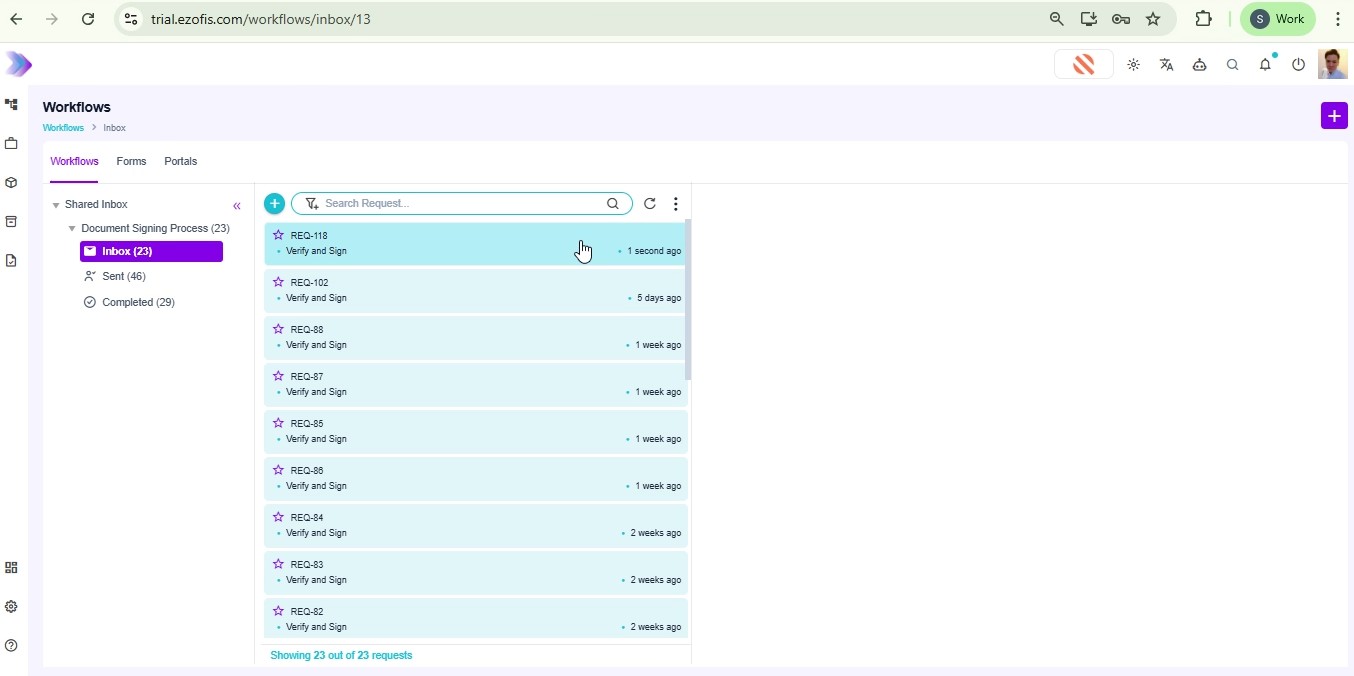Toggle the light/dark theme icon
The image size is (1354, 676).
[x=1133, y=65]
